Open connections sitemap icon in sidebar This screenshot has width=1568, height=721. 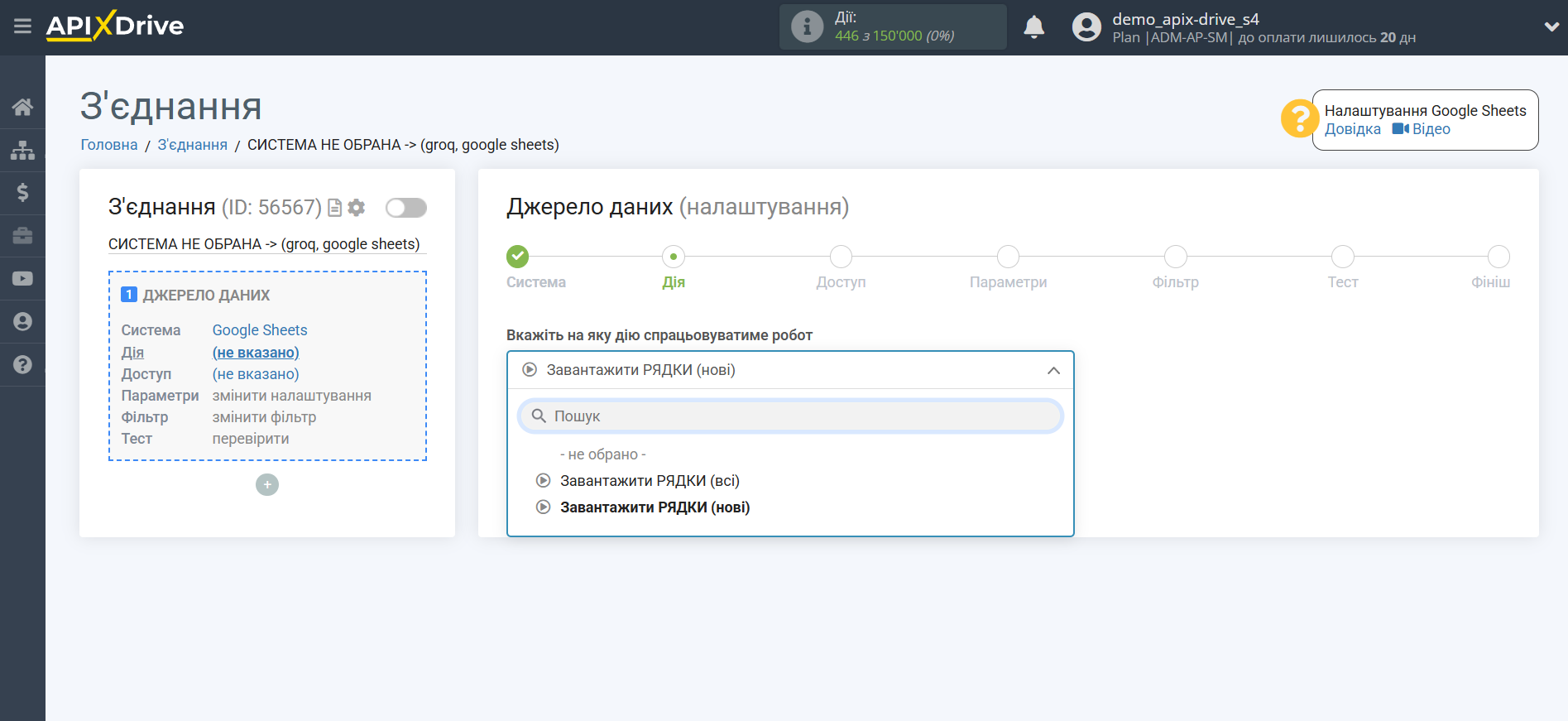point(22,150)
